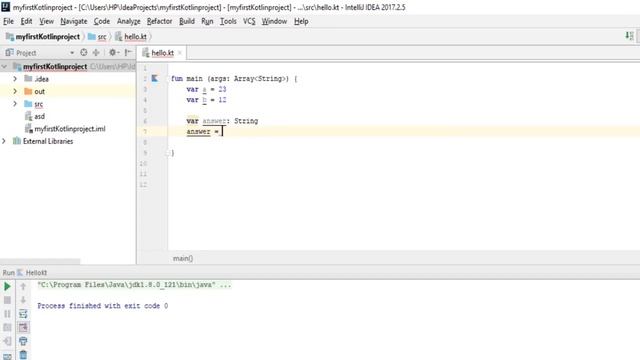Open the Analyze menu
640x360 pixels.
click(x=129, y=21)
